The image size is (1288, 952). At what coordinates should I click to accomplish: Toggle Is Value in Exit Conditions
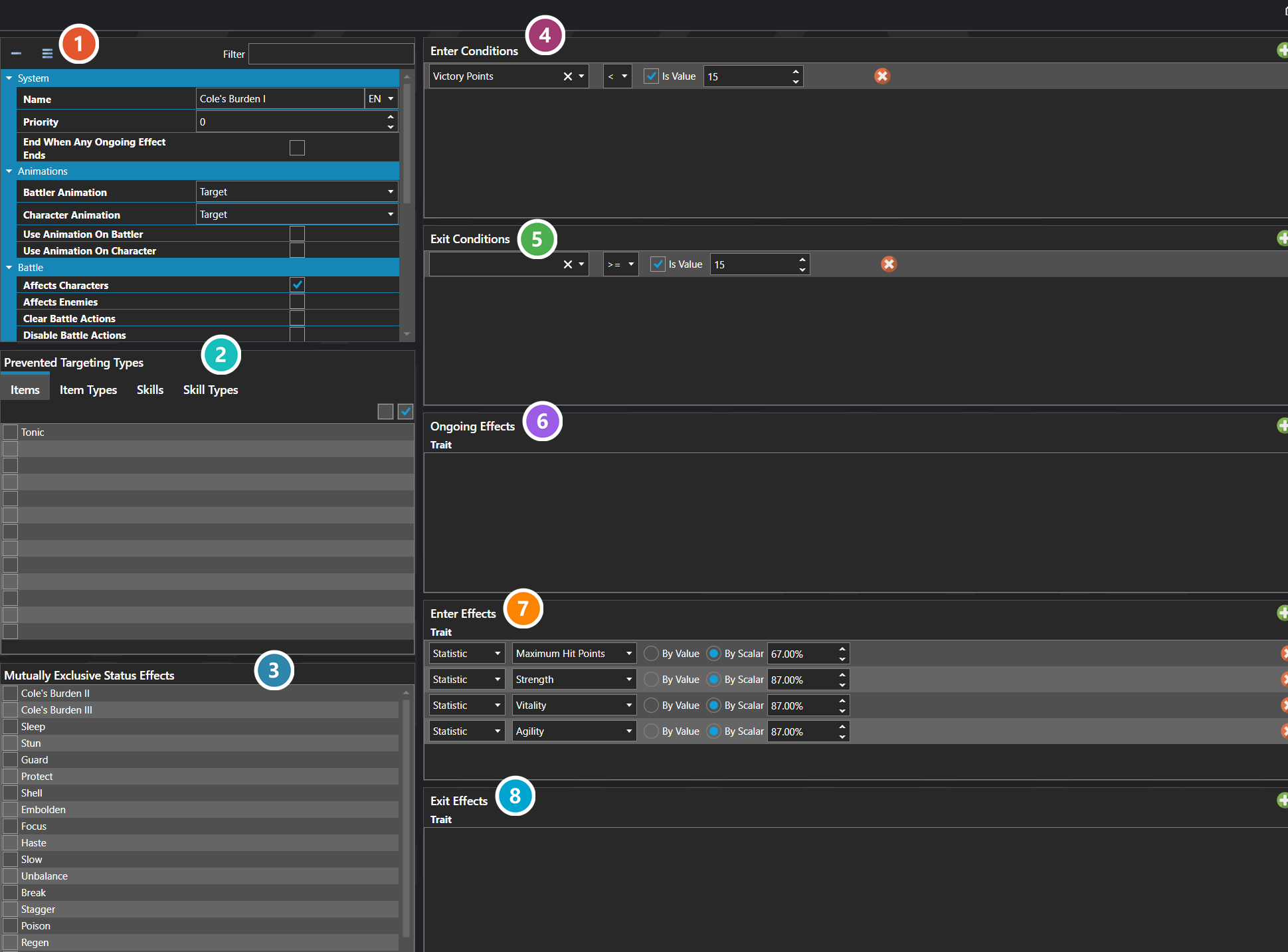tap(658, 264)
